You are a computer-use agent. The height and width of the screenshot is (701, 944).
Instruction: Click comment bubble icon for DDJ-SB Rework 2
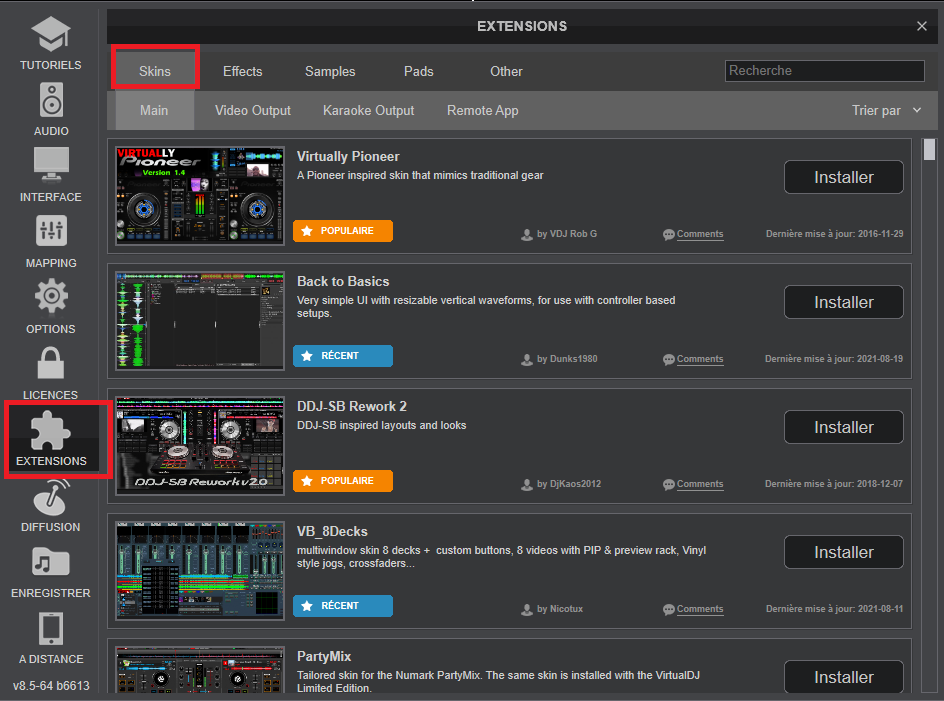point(668,484)
